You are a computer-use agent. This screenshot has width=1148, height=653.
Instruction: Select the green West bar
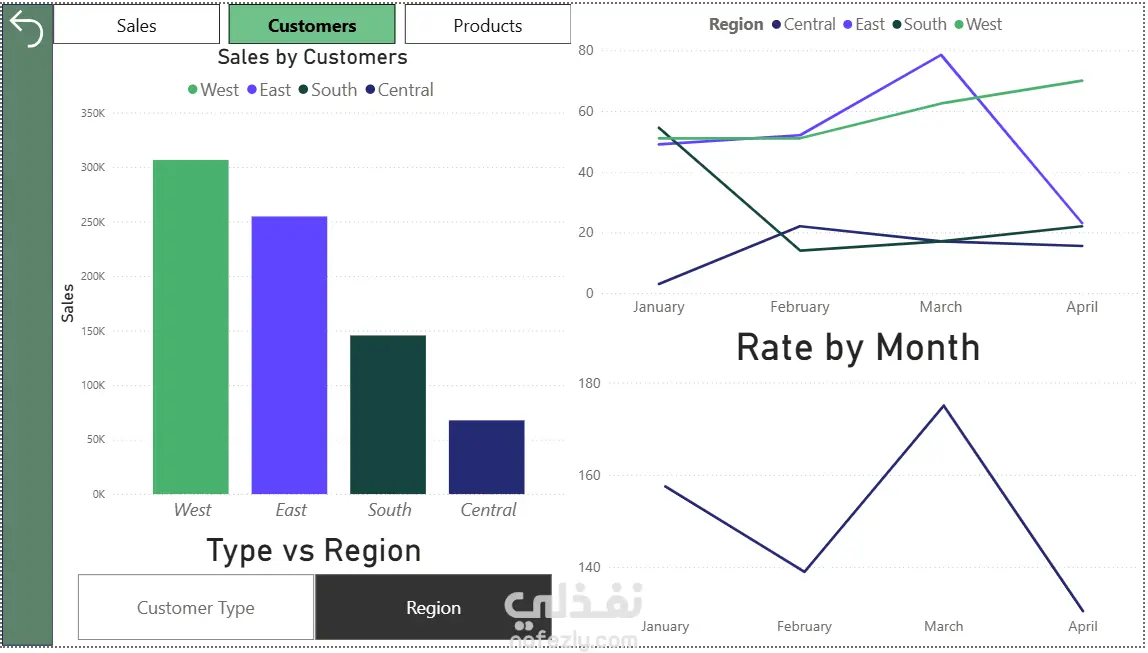(x=190, y=326)
